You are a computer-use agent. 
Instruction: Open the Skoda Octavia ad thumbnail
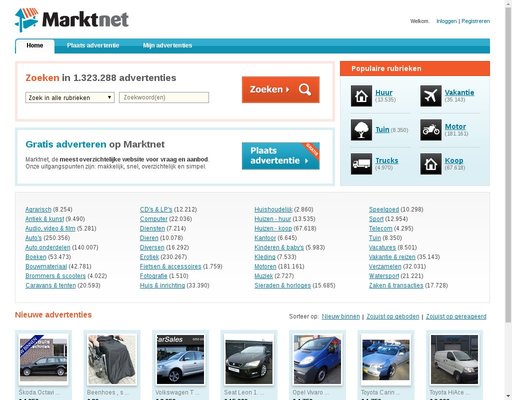pyautogui.click(x=43, y=359)
